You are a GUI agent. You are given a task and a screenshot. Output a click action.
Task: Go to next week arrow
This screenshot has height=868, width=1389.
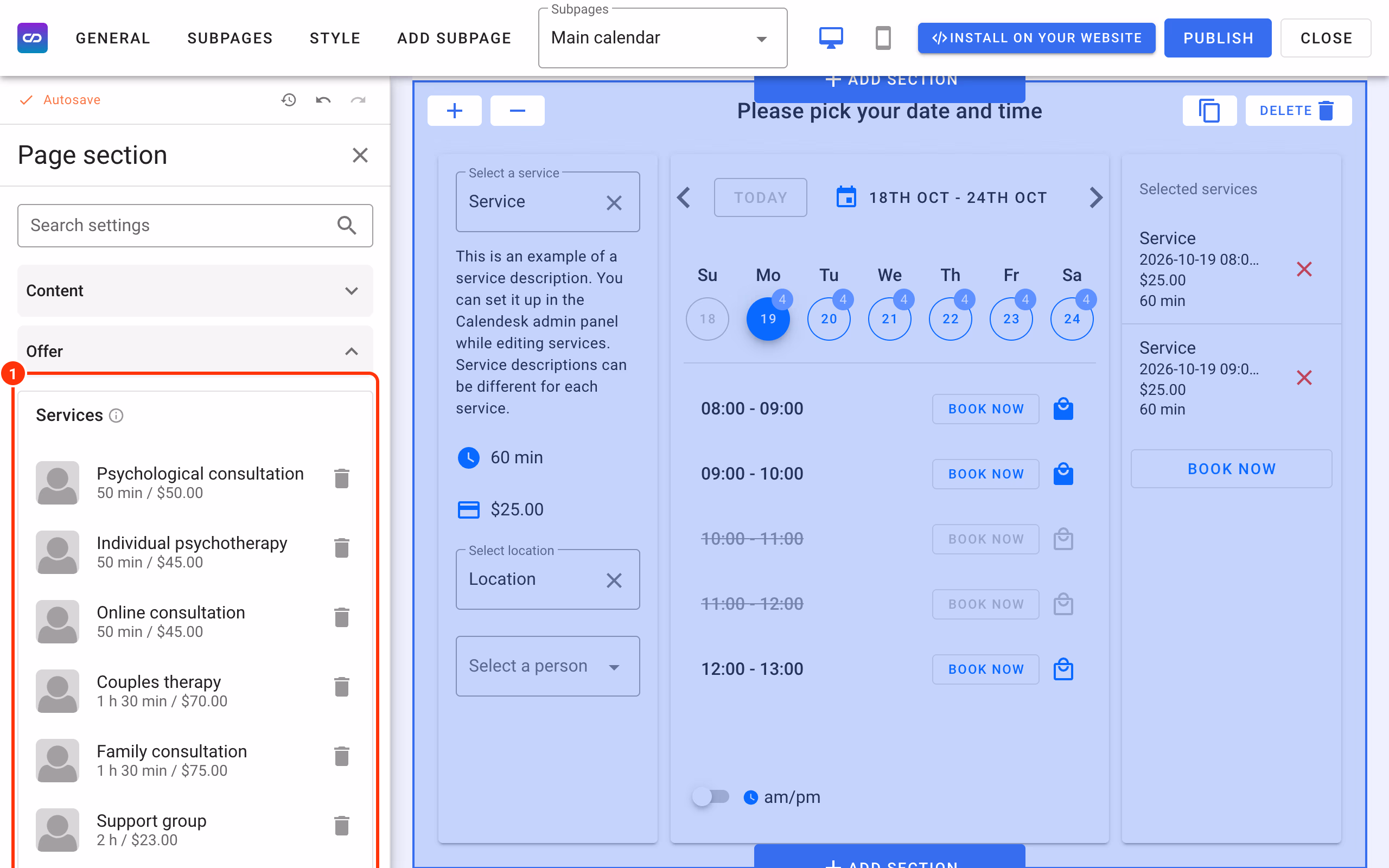1095,197
